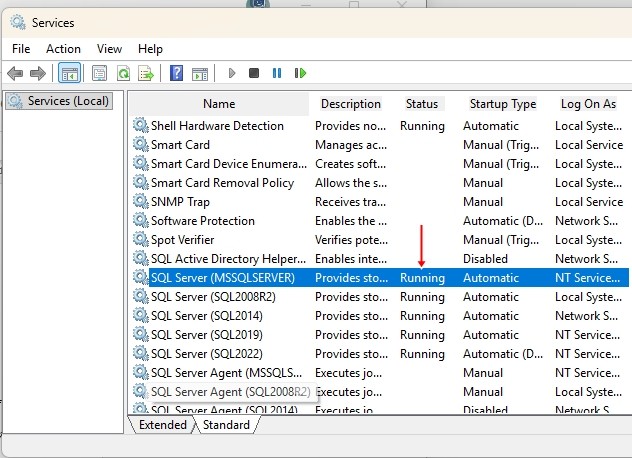Click the Back arrow in the toolbar
632x458 pixels.
(15, 73)
